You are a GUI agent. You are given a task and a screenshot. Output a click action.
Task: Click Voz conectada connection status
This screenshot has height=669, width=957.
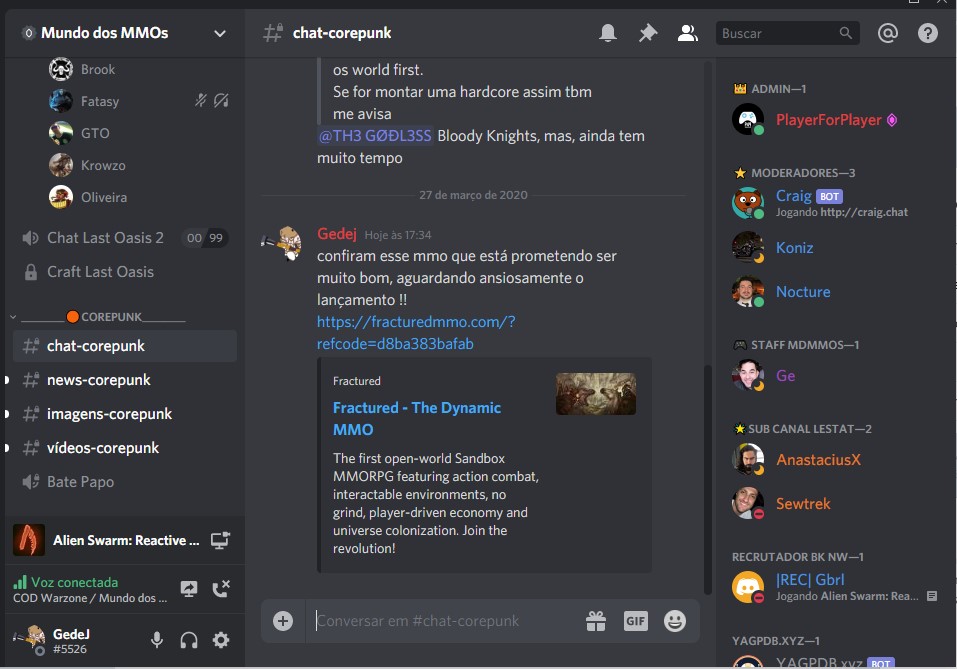[74, 582]
